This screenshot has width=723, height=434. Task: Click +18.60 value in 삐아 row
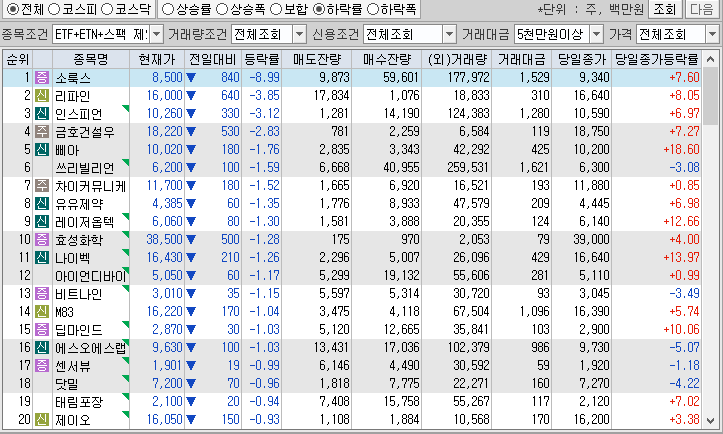pos(682,149)
